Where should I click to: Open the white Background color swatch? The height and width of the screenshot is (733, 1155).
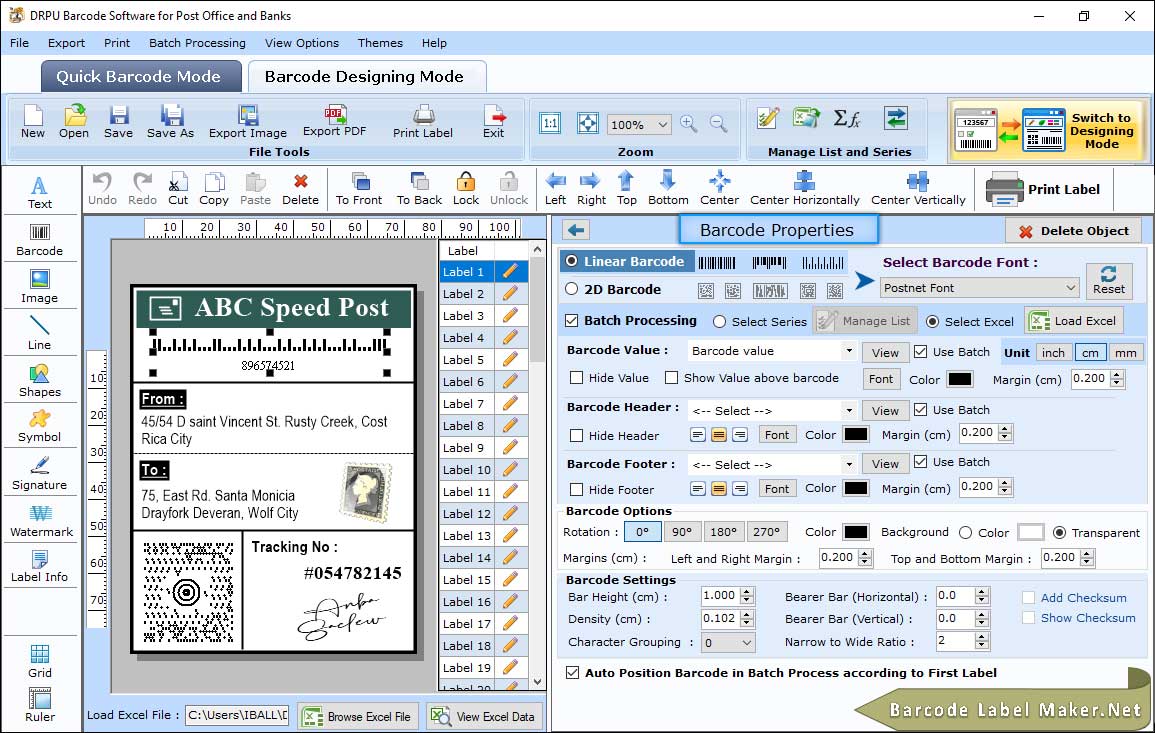1031,532
